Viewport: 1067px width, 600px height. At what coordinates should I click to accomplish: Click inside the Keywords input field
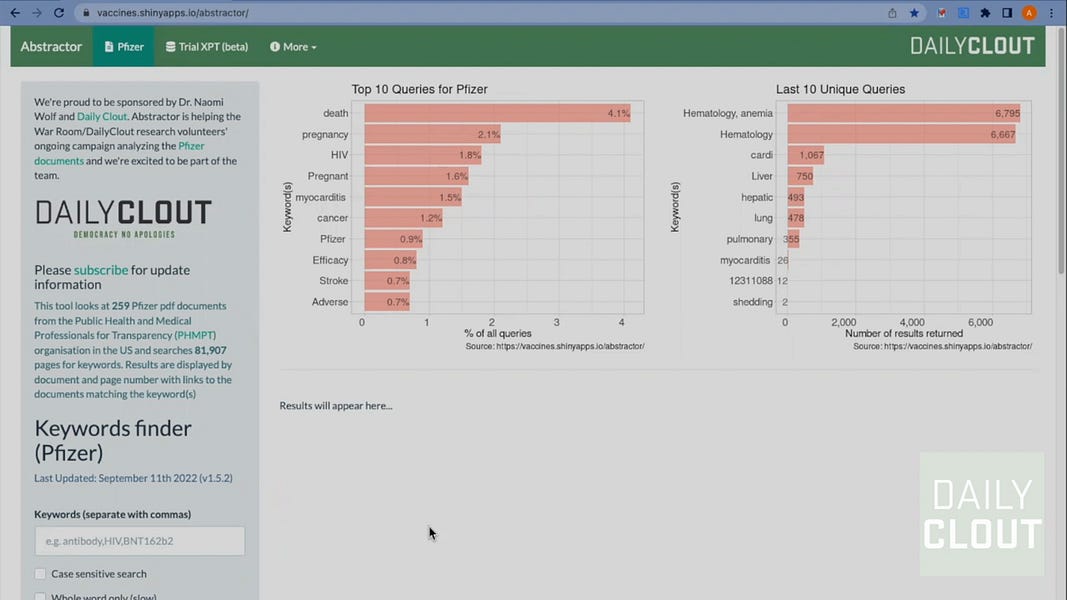click(139, 540)
